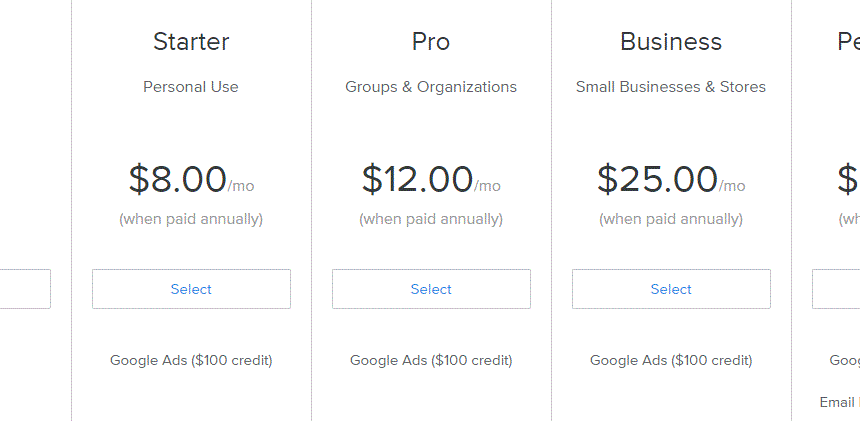Click 'when paid annually' under Starter price
860x421 pixels.
(191, 219)
